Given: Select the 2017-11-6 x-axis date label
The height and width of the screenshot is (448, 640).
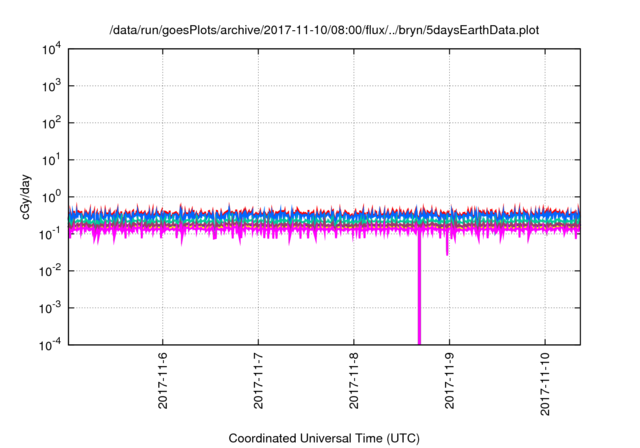Looking at the screenshot, I should [162, 381].
